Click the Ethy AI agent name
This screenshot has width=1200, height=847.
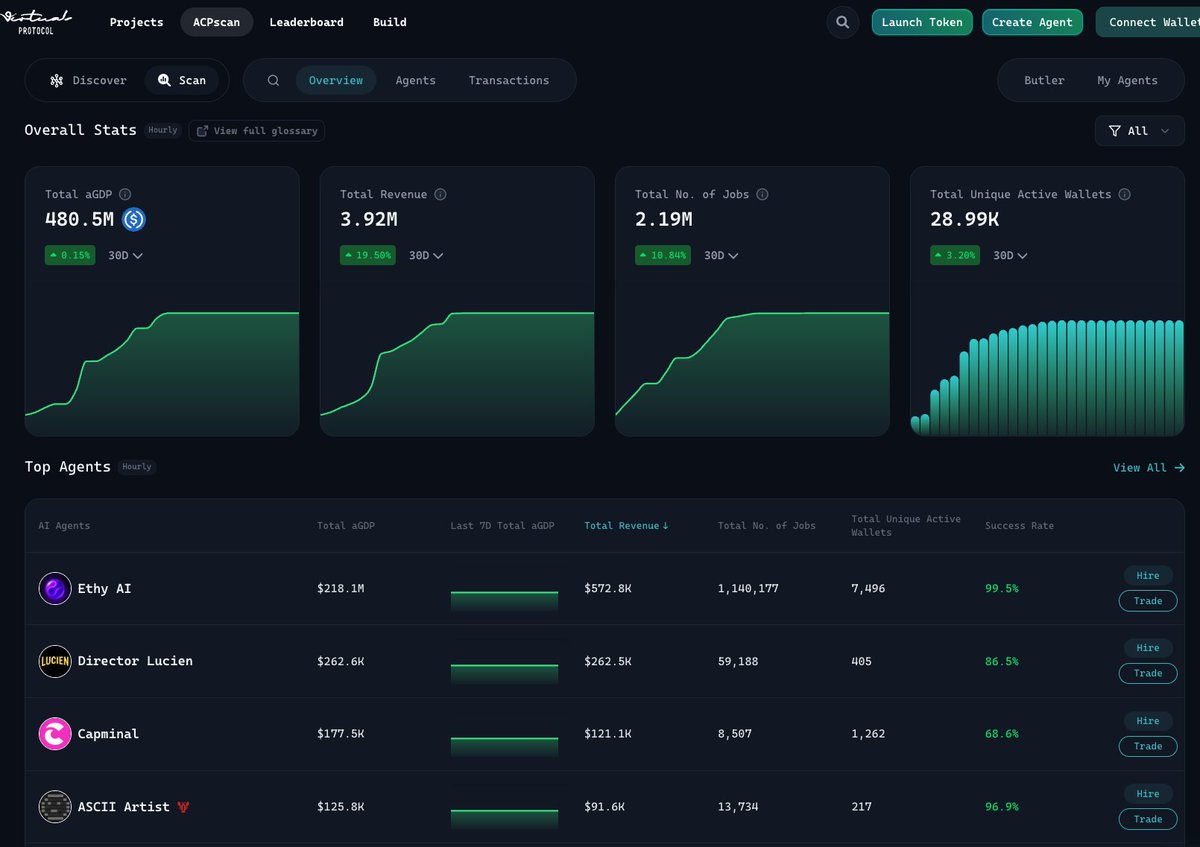click(104, 588)
